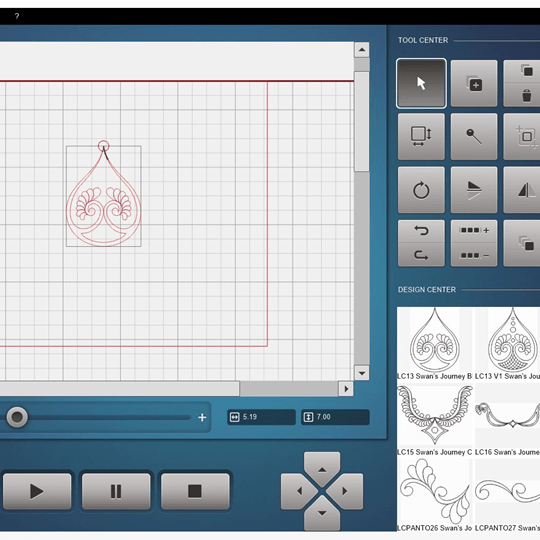Viewport: 540px width, 540px height.
Task: Undo the last action
Action: 421,230
